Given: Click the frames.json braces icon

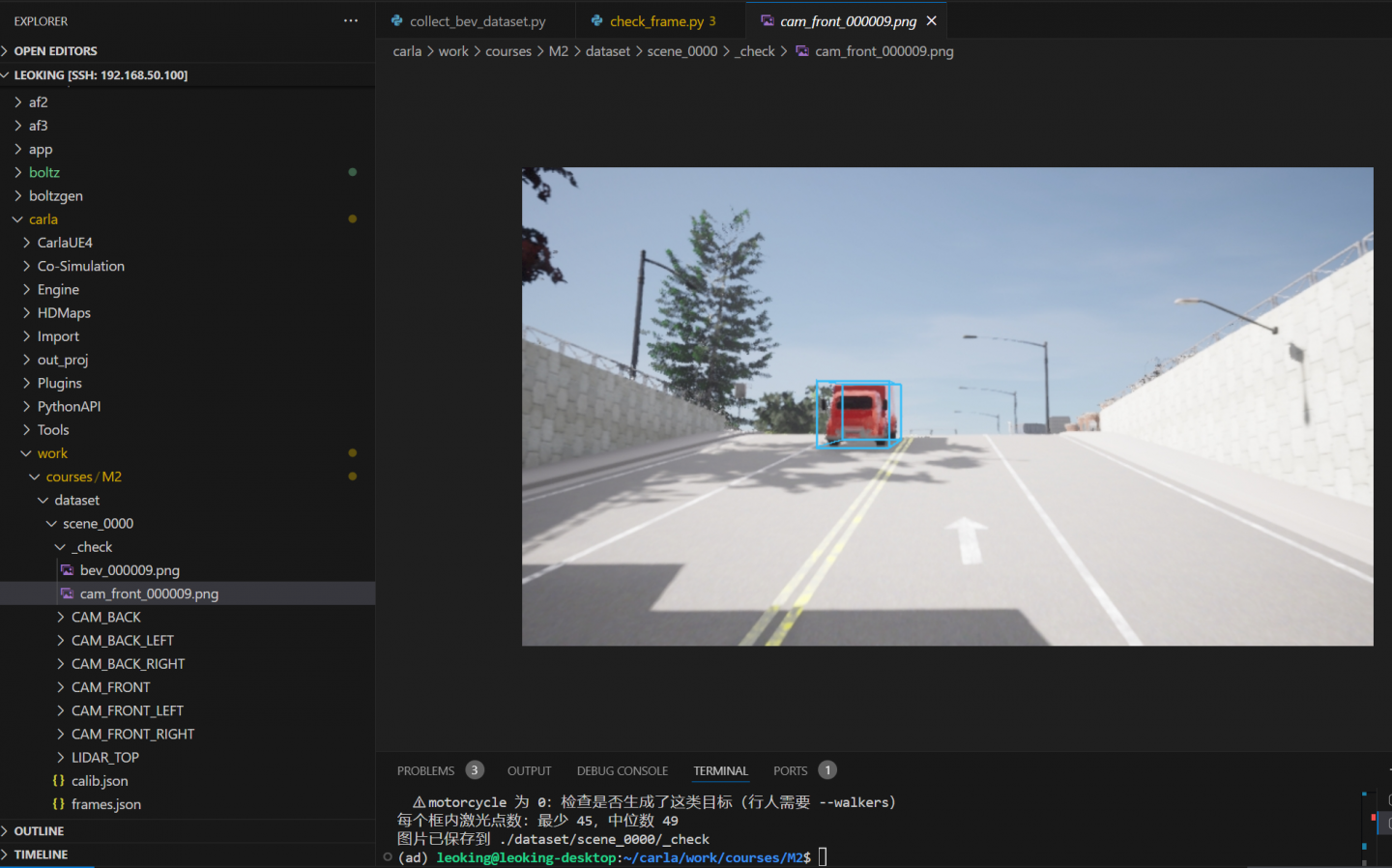Looking at the screenshot, I should coord(59,804).
